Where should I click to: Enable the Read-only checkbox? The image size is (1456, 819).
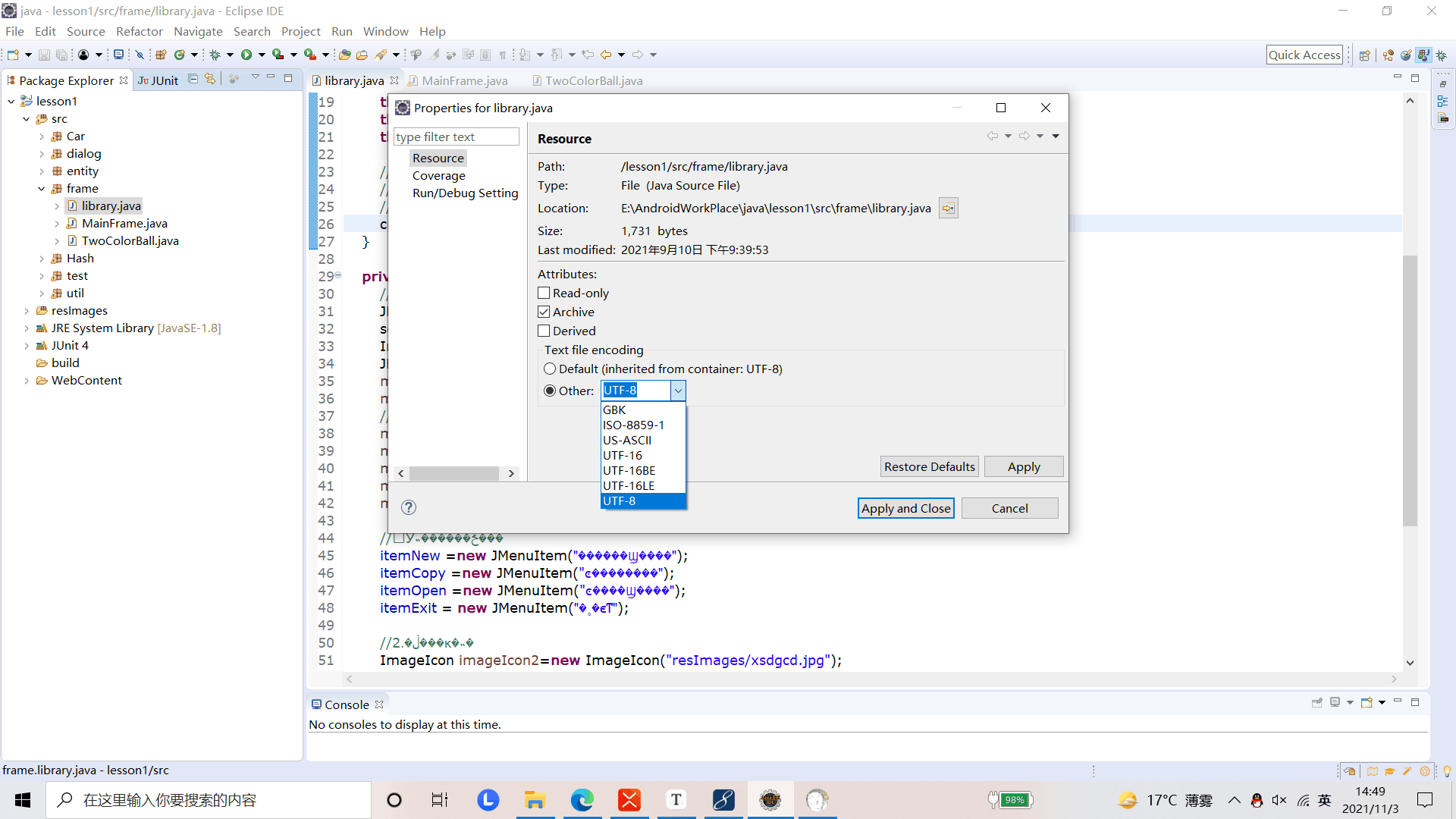click(x=544, y=293)
